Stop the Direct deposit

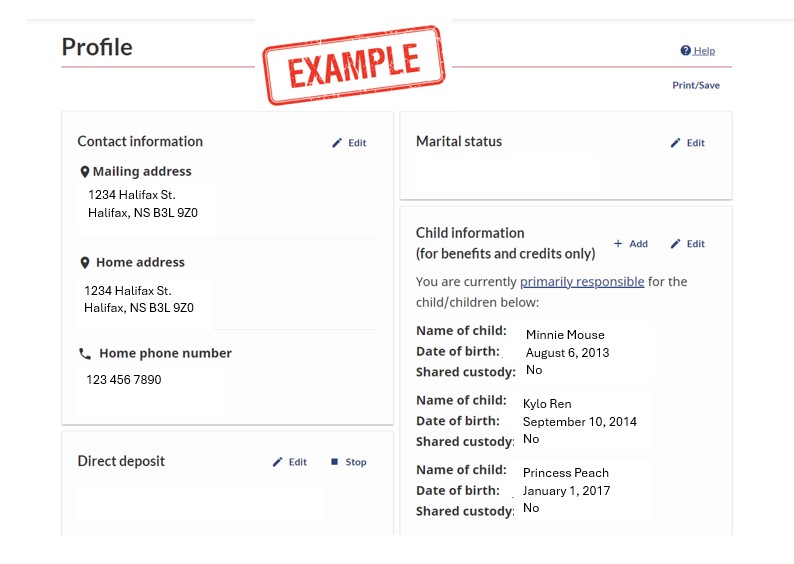356,462
